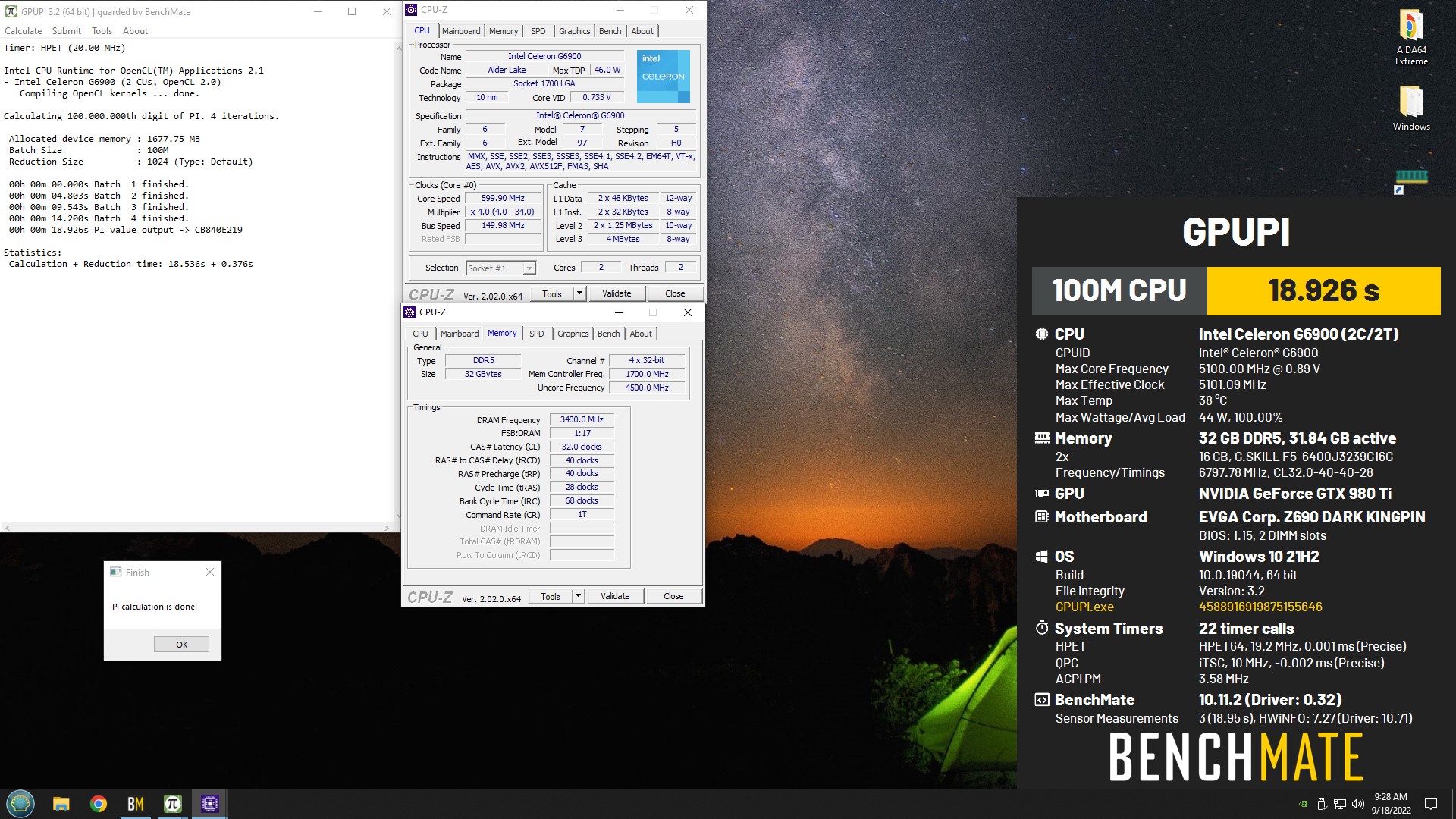Click the Instructions list in CPU-Z
The height and width of the screenshot is (819, 1456).
pos(581,162)
